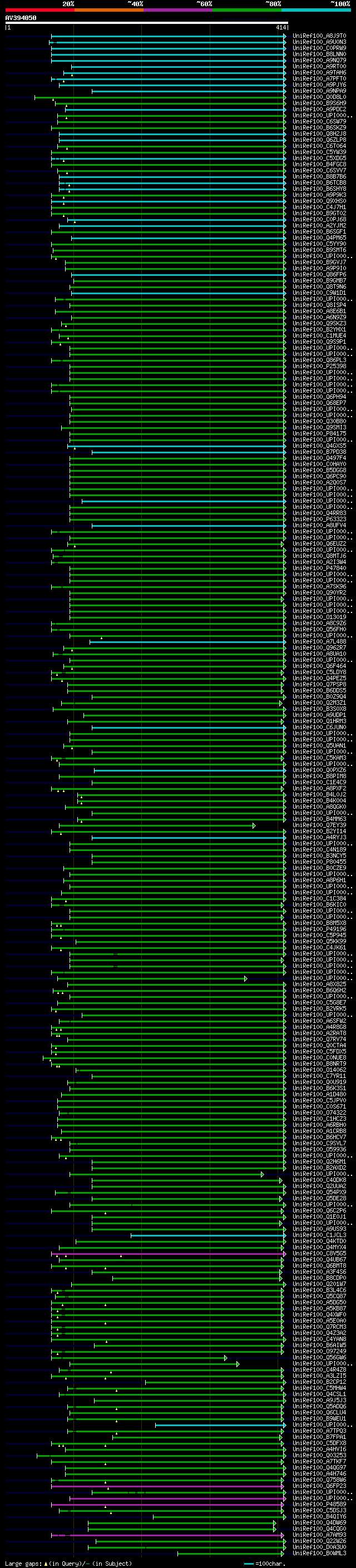Select hit label UniRef100_O97249

[x=319, y=1351]
